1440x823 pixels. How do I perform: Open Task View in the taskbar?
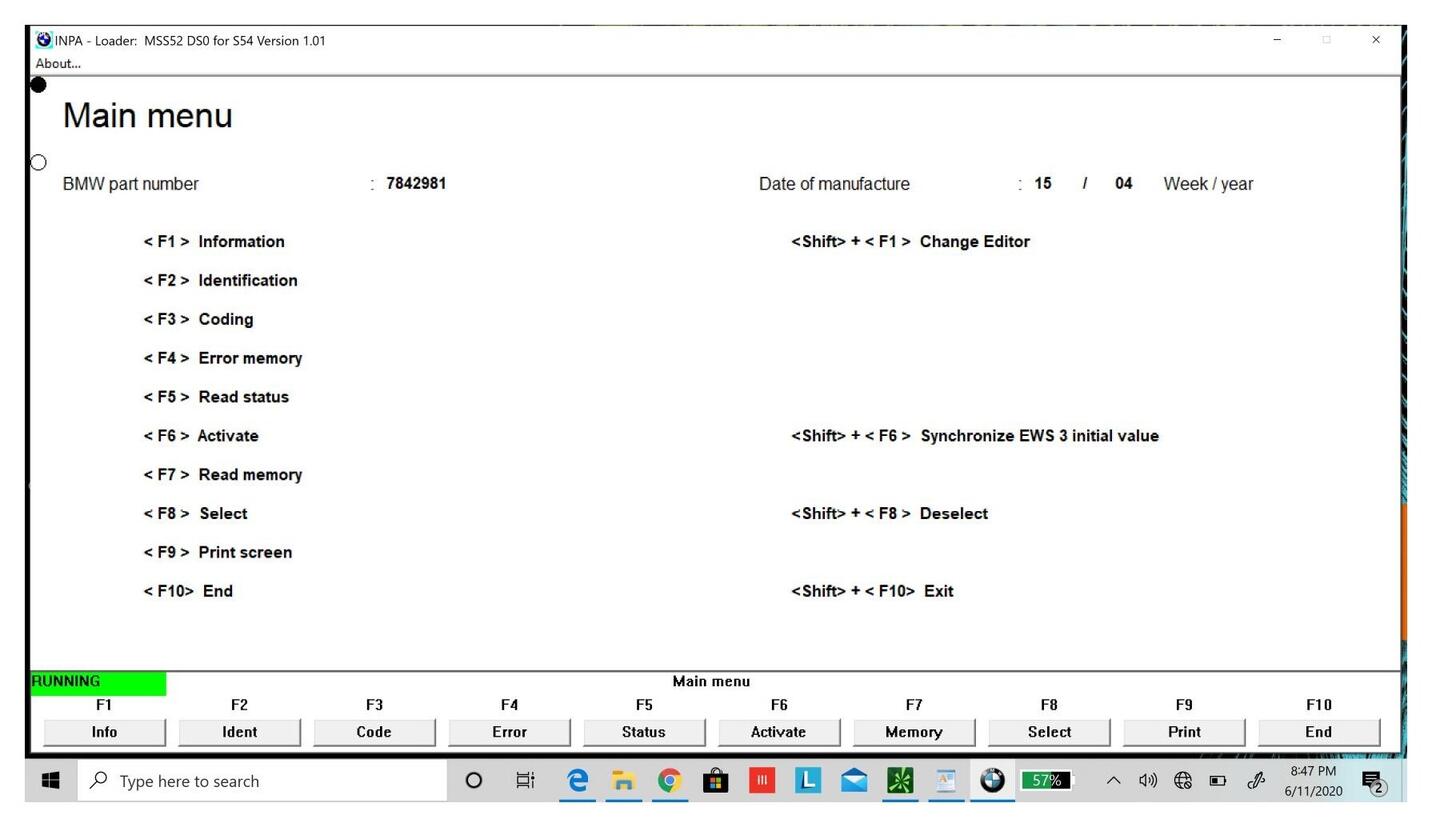525,781
